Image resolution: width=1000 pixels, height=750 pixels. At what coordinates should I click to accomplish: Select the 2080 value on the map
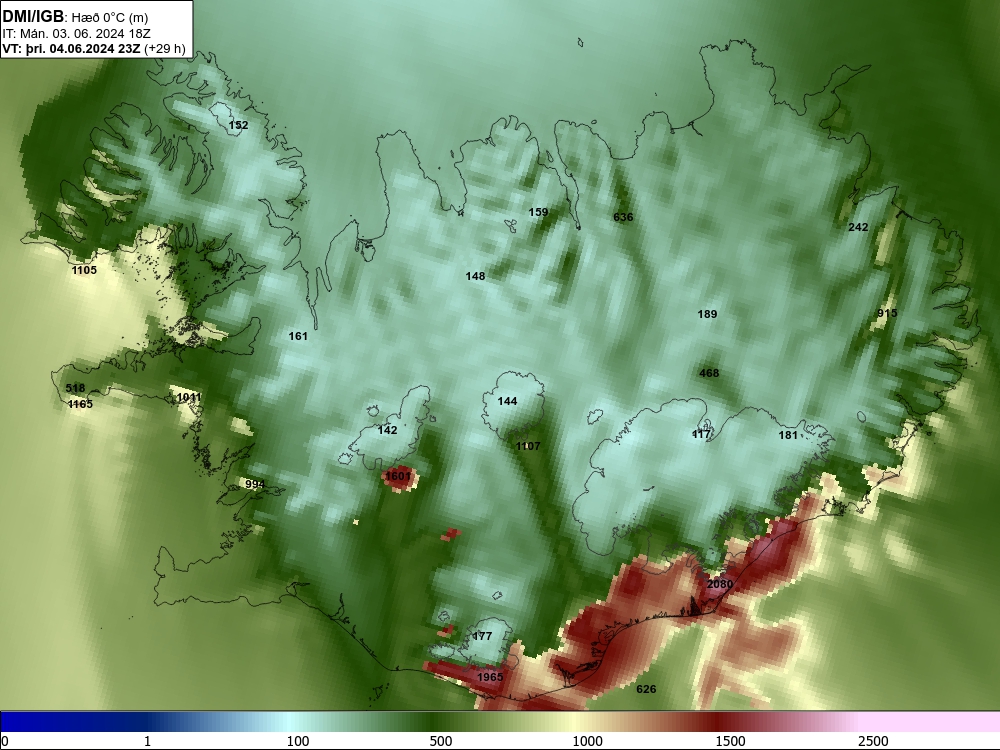point(720,585)
